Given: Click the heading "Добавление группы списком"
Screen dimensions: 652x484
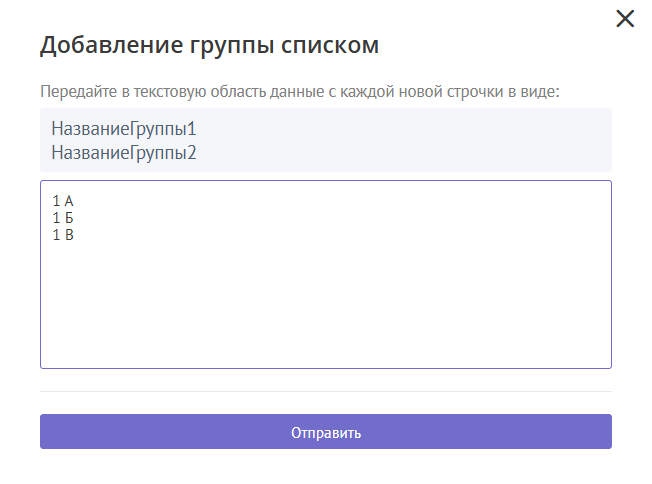Looking at the screenshot, I should (209, 45).
